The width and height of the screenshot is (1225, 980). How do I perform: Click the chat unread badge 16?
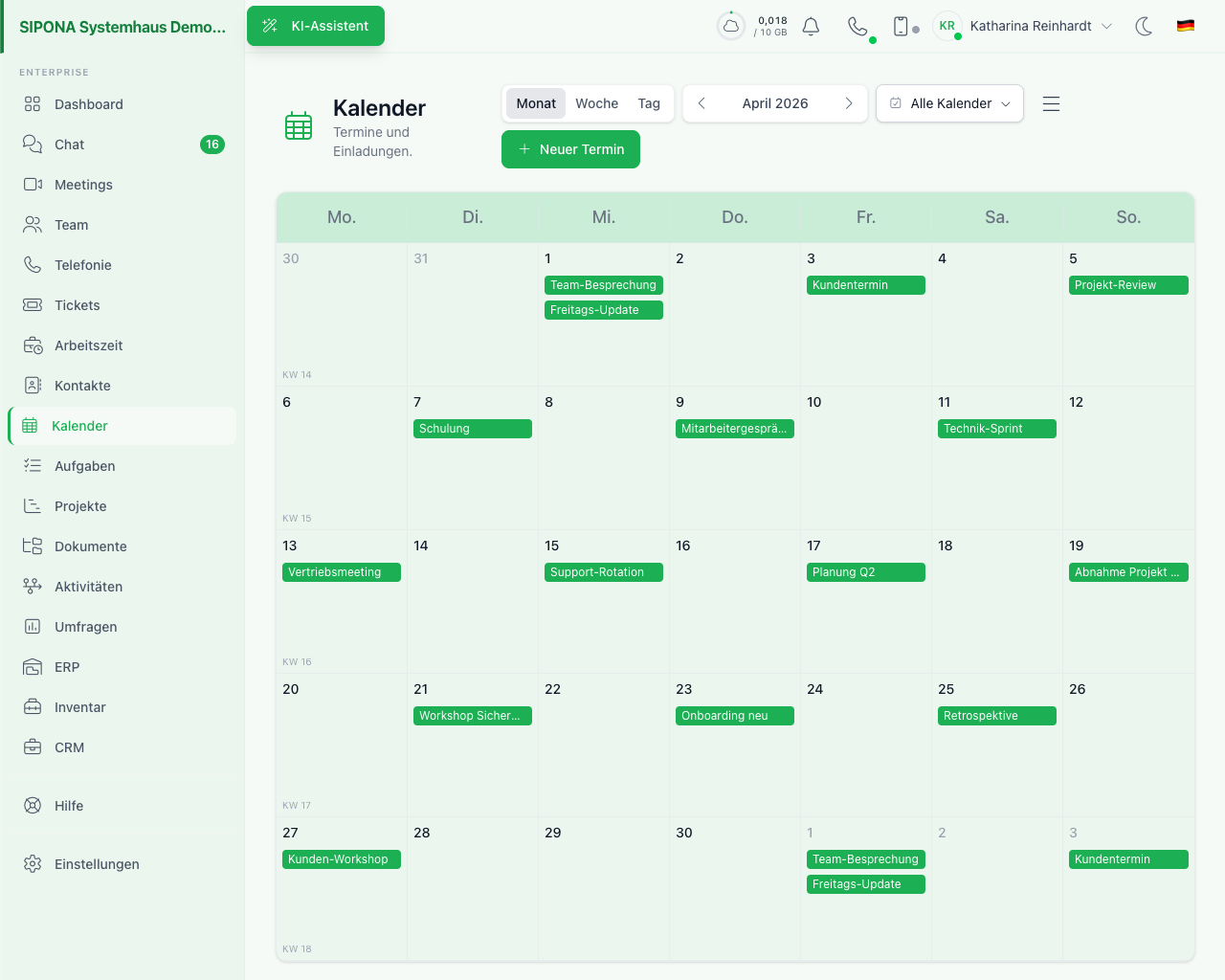pyautogui.click(x=212, y=145)
